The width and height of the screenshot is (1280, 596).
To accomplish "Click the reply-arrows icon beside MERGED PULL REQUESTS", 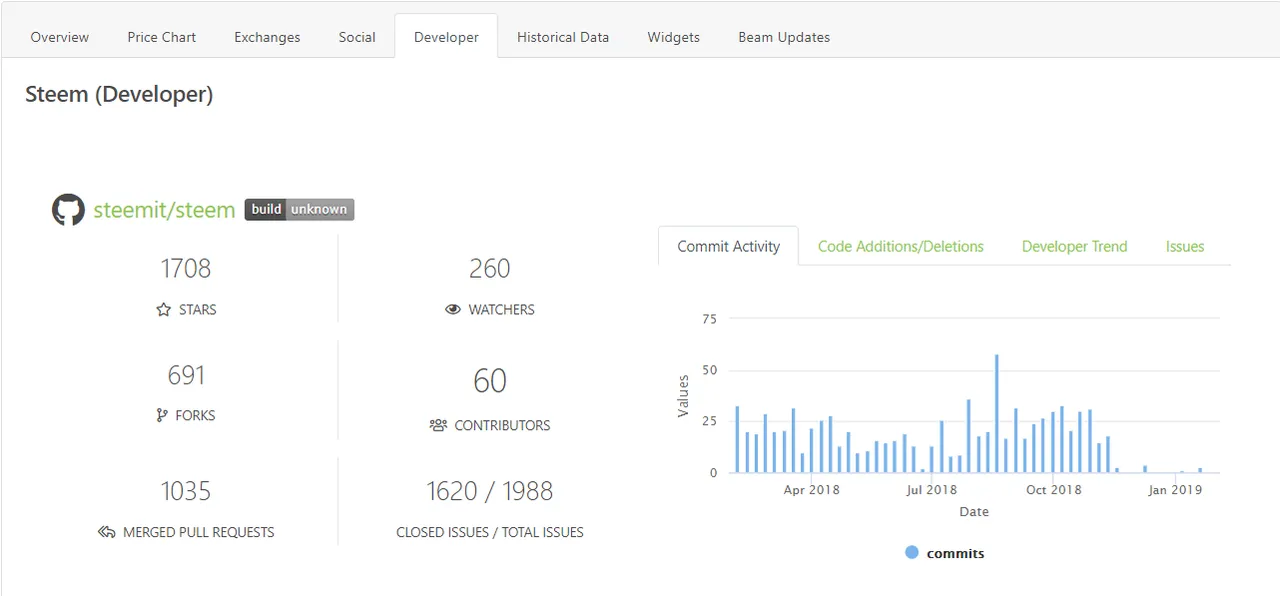I will pos(107,532).
